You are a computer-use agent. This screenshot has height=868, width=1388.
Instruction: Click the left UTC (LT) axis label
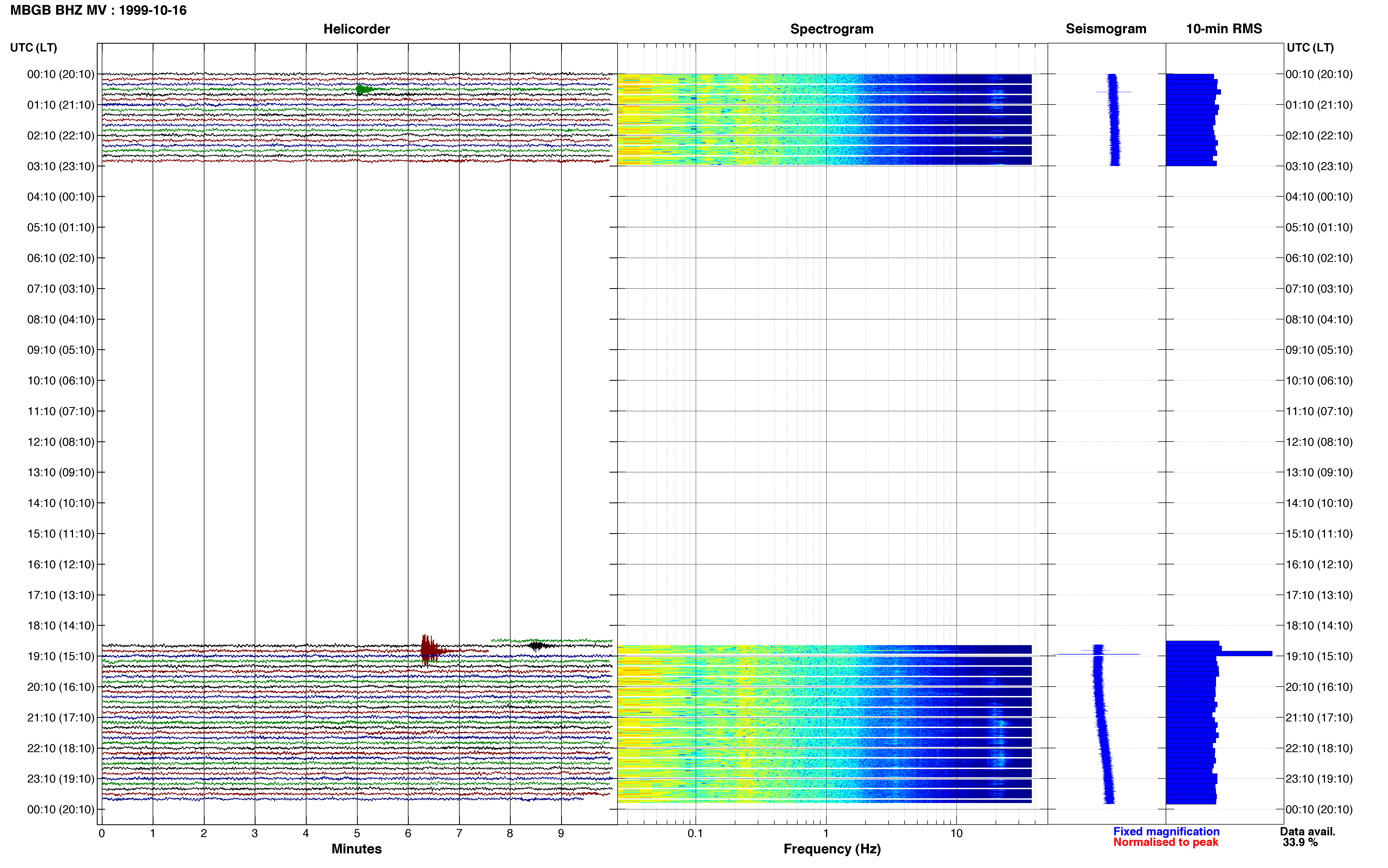point(33,48)
